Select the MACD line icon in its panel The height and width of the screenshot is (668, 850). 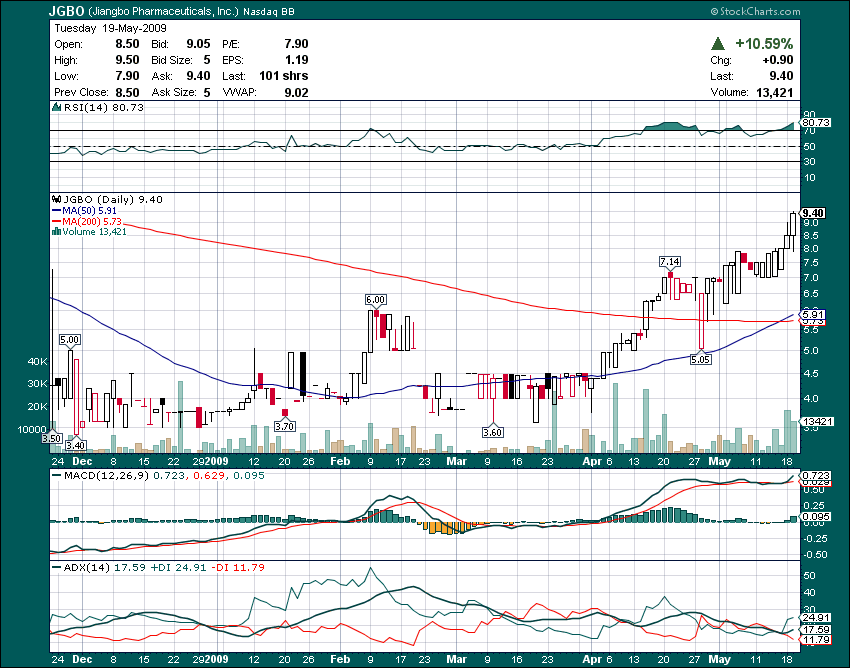57,475
